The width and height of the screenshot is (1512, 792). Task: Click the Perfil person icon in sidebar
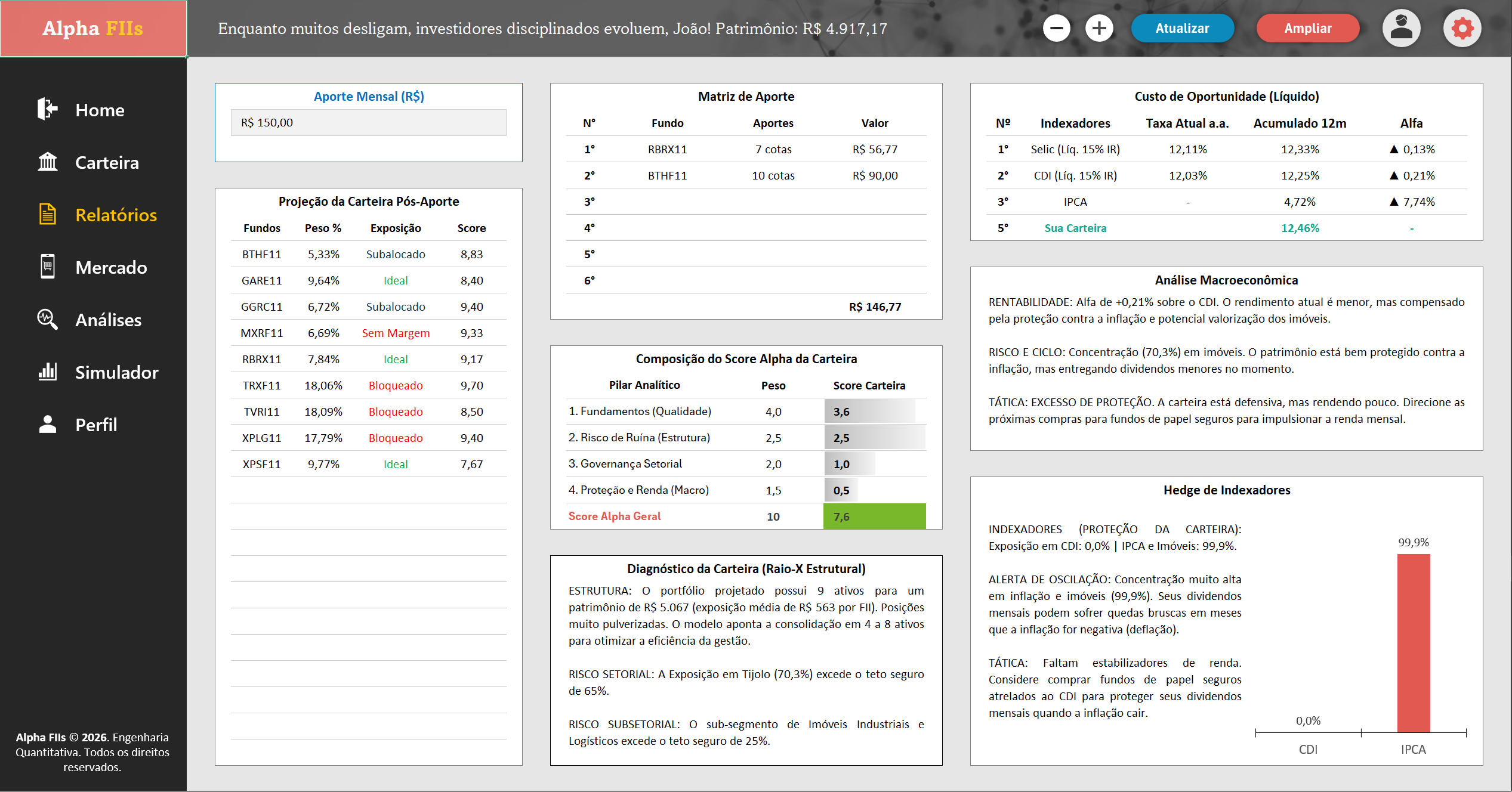tap(48, 424)
